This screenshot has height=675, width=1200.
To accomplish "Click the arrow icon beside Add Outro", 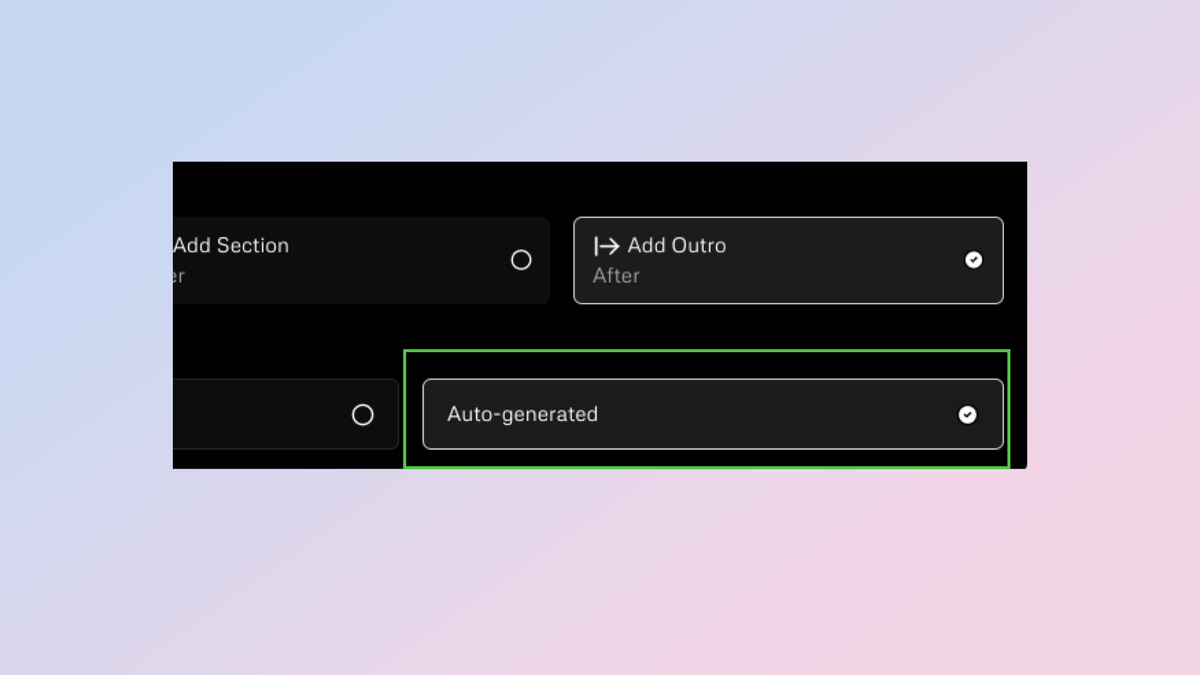I will [606, 246].
